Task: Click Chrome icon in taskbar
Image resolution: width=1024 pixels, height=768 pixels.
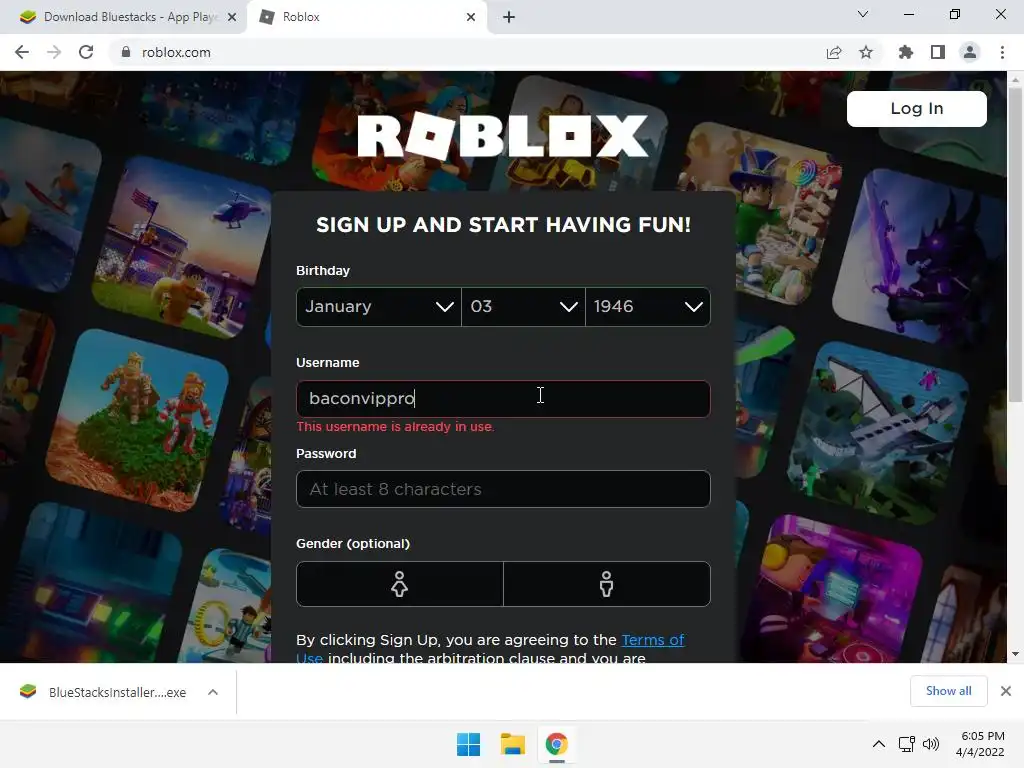Action: tap(557, 744)
